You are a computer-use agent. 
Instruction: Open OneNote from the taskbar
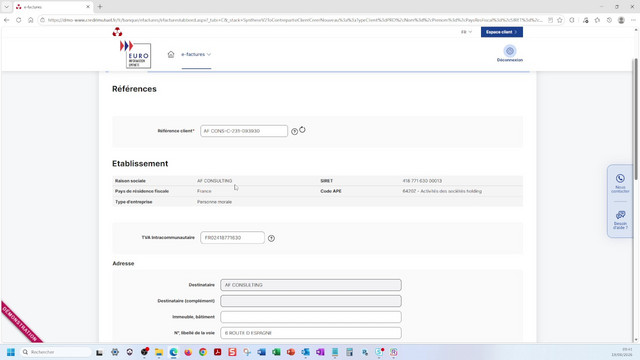[320, 352]
